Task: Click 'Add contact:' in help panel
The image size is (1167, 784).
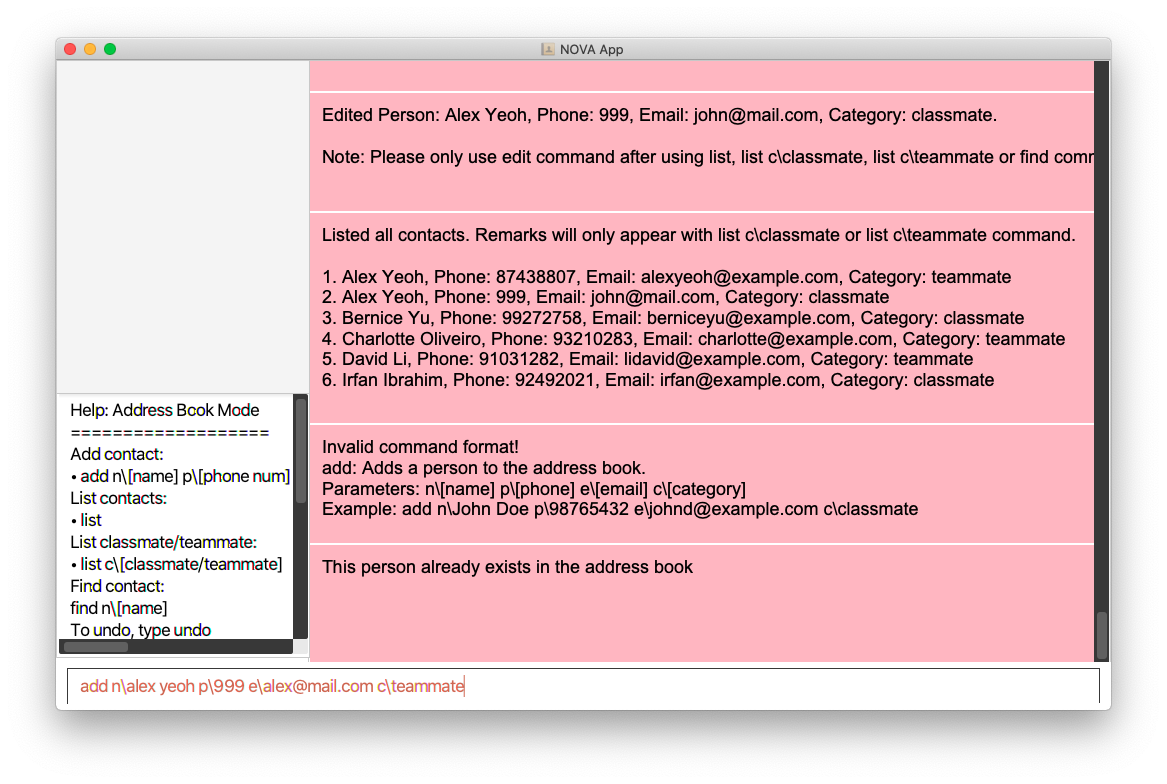Action: pyautogui.click(x=117, y=454)
